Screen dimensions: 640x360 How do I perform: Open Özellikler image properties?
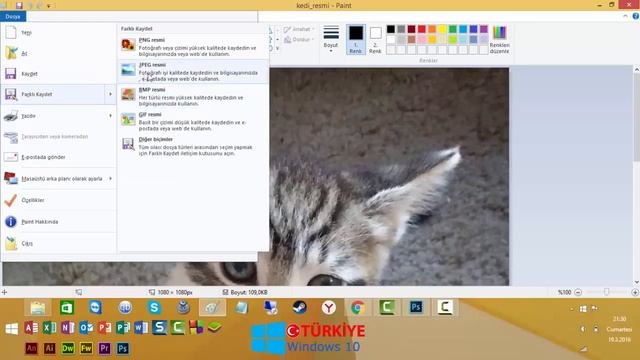point(58,200)
